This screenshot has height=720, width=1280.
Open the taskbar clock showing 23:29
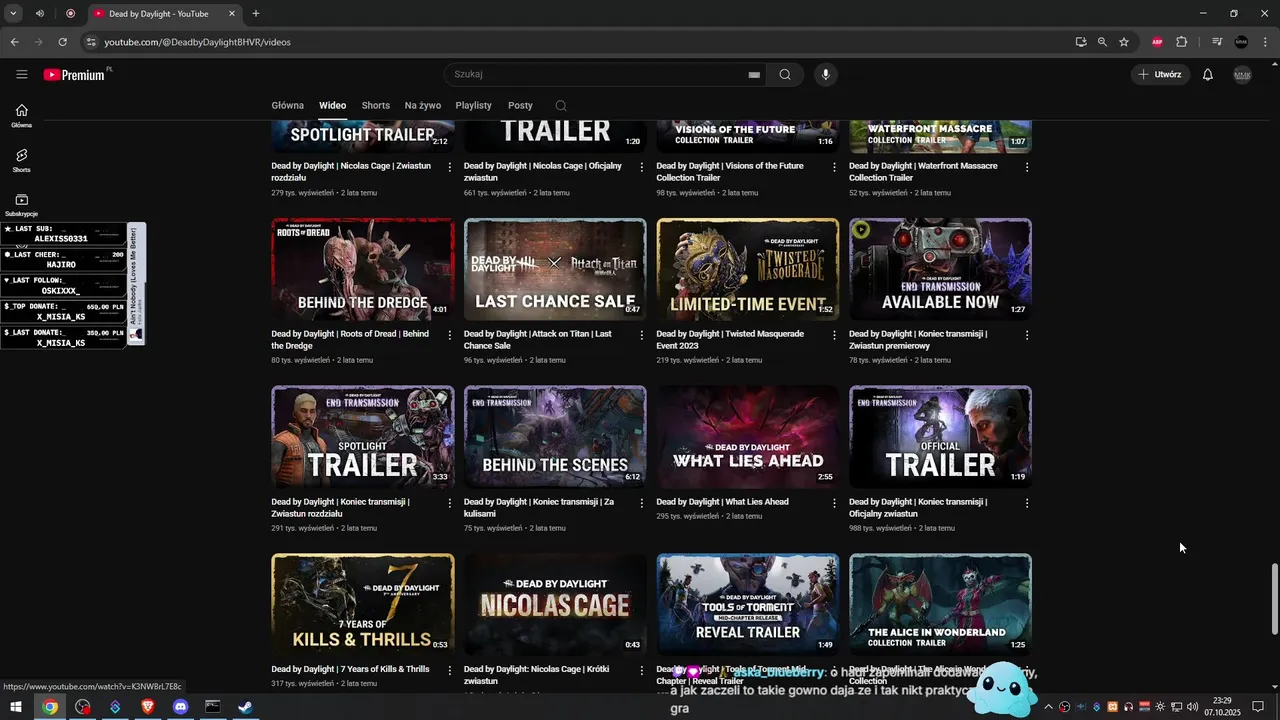tap(1222, 707)
